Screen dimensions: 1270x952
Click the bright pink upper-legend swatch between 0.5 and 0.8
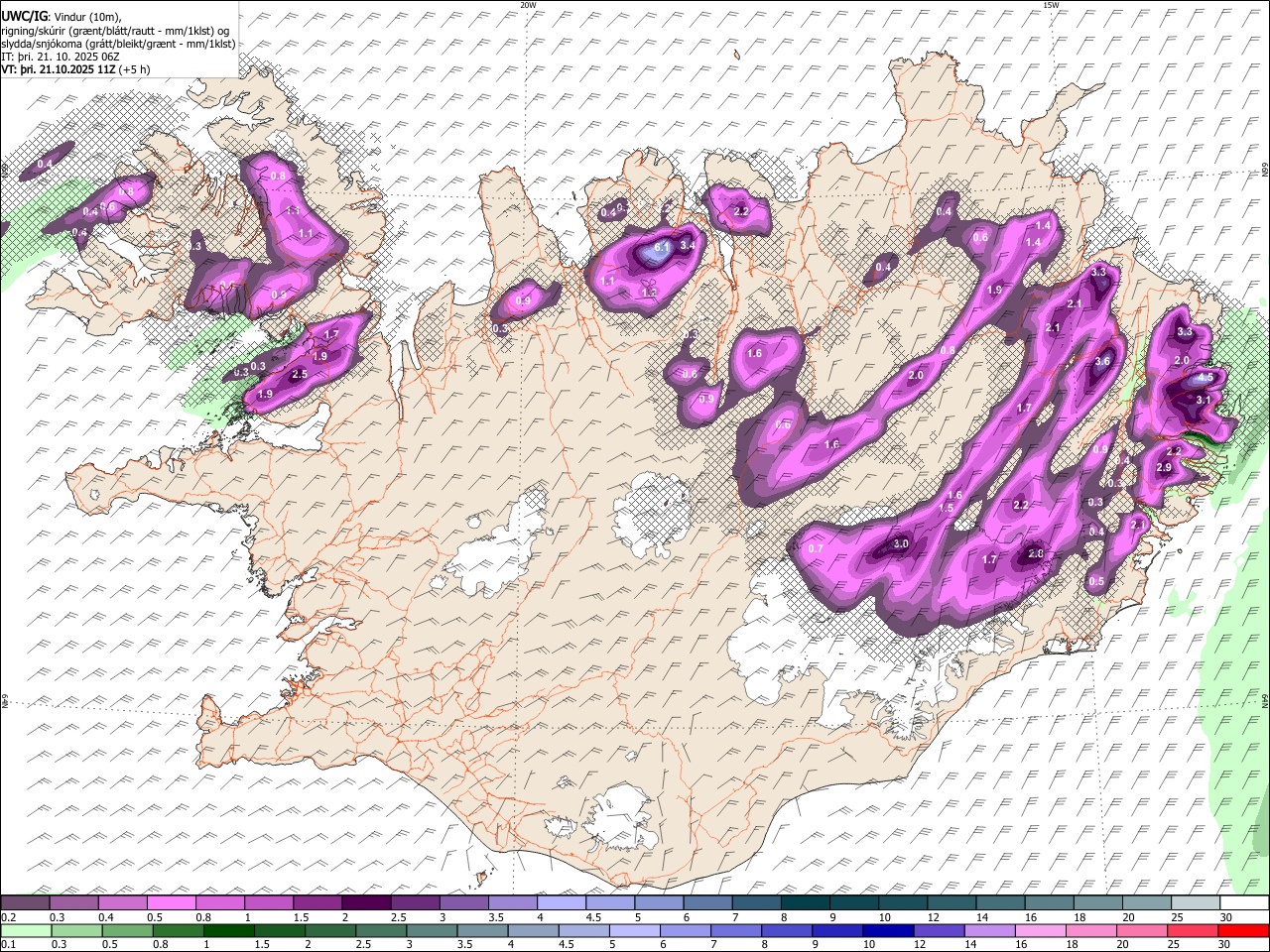[x=172, y=903]
